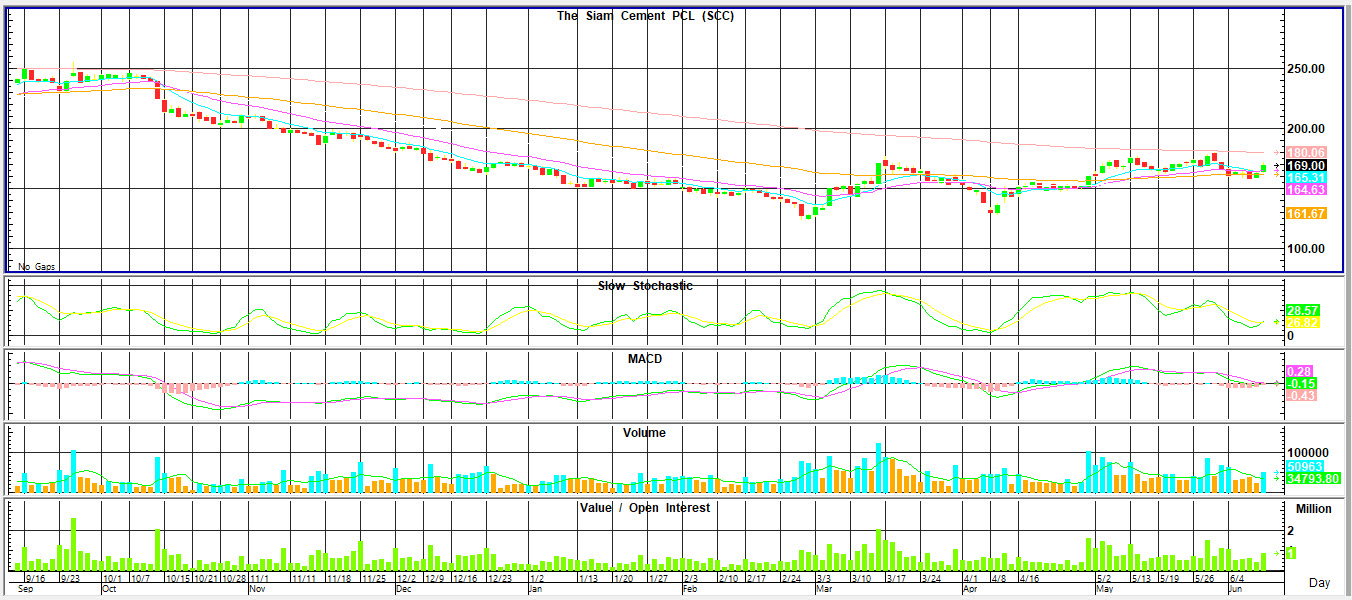Click the Day timeframe label

pyautogui.click(x=1320, y=583)
